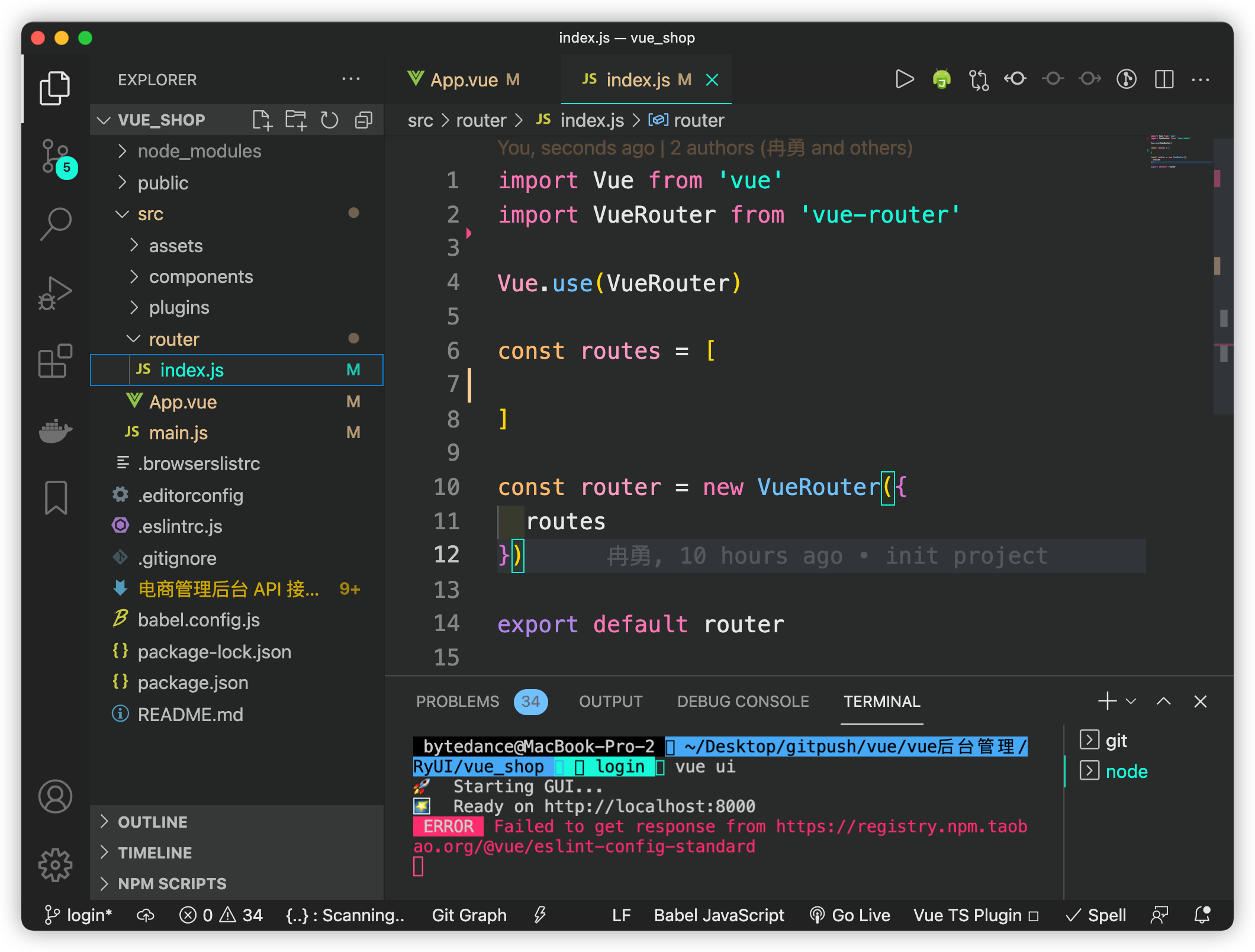Open the new terminal launch profile dropdown
Screen dimensions: 1255x952
coord(1131,702)
